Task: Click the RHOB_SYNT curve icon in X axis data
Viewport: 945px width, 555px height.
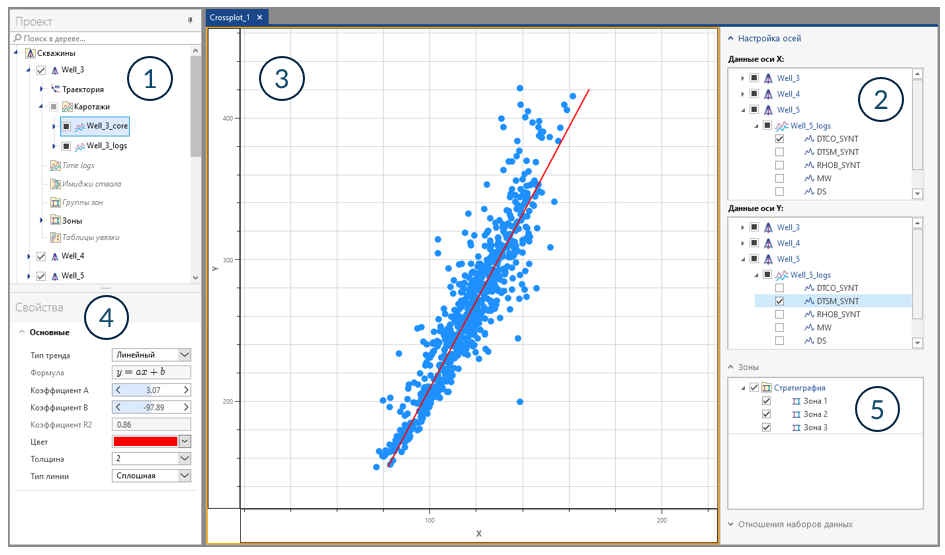Action: pyautogui.click(x=809, y=165)
